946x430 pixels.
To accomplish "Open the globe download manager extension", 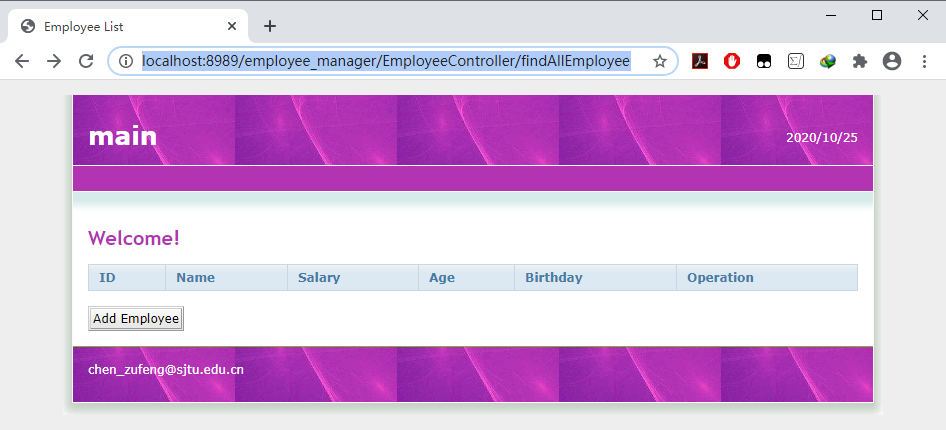I will click(828, 61).
